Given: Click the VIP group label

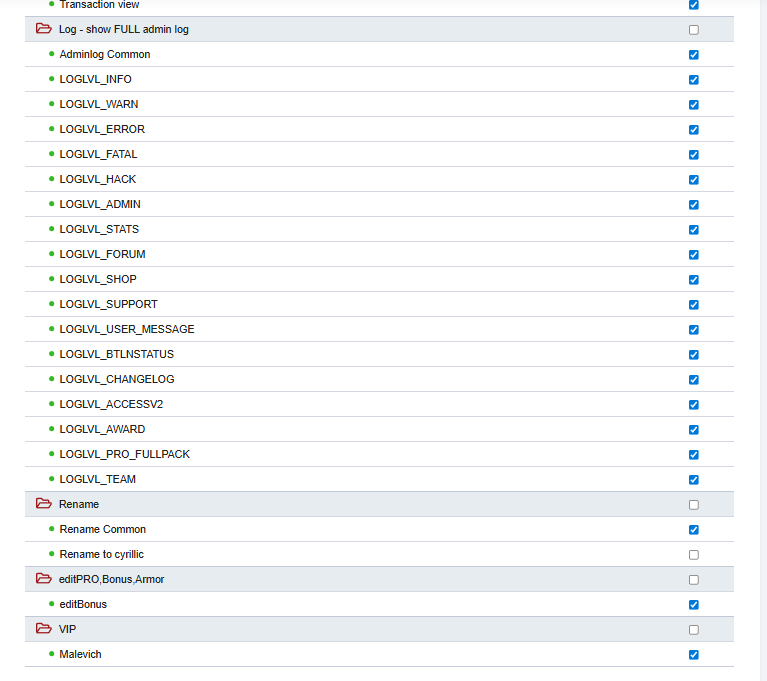Looking at the screenshot, I should point(68,629).
